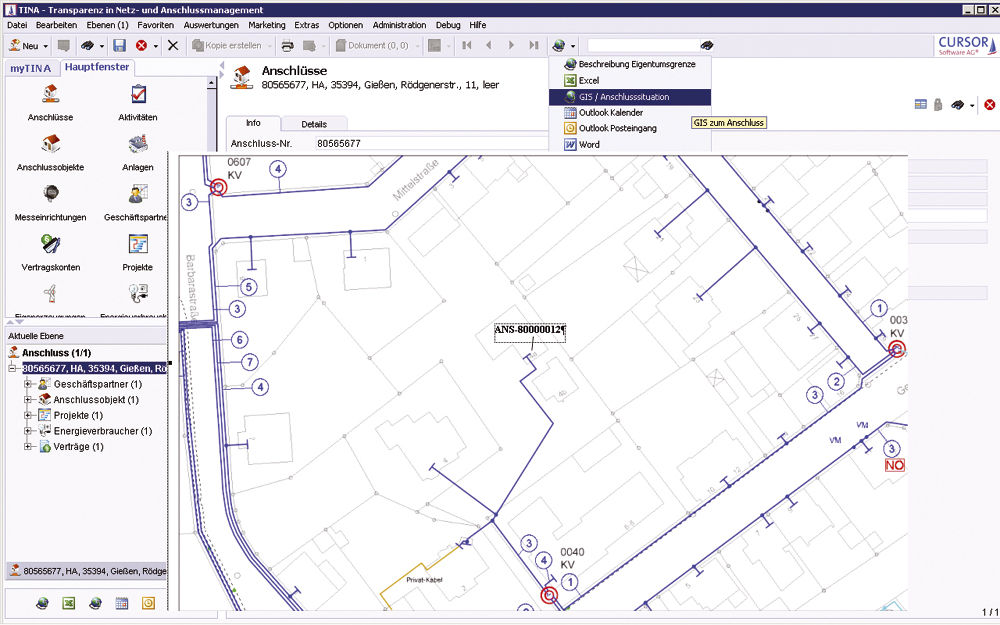Switch to the myTINA tab
The image size is (1000, 625).
pos(33,68)
